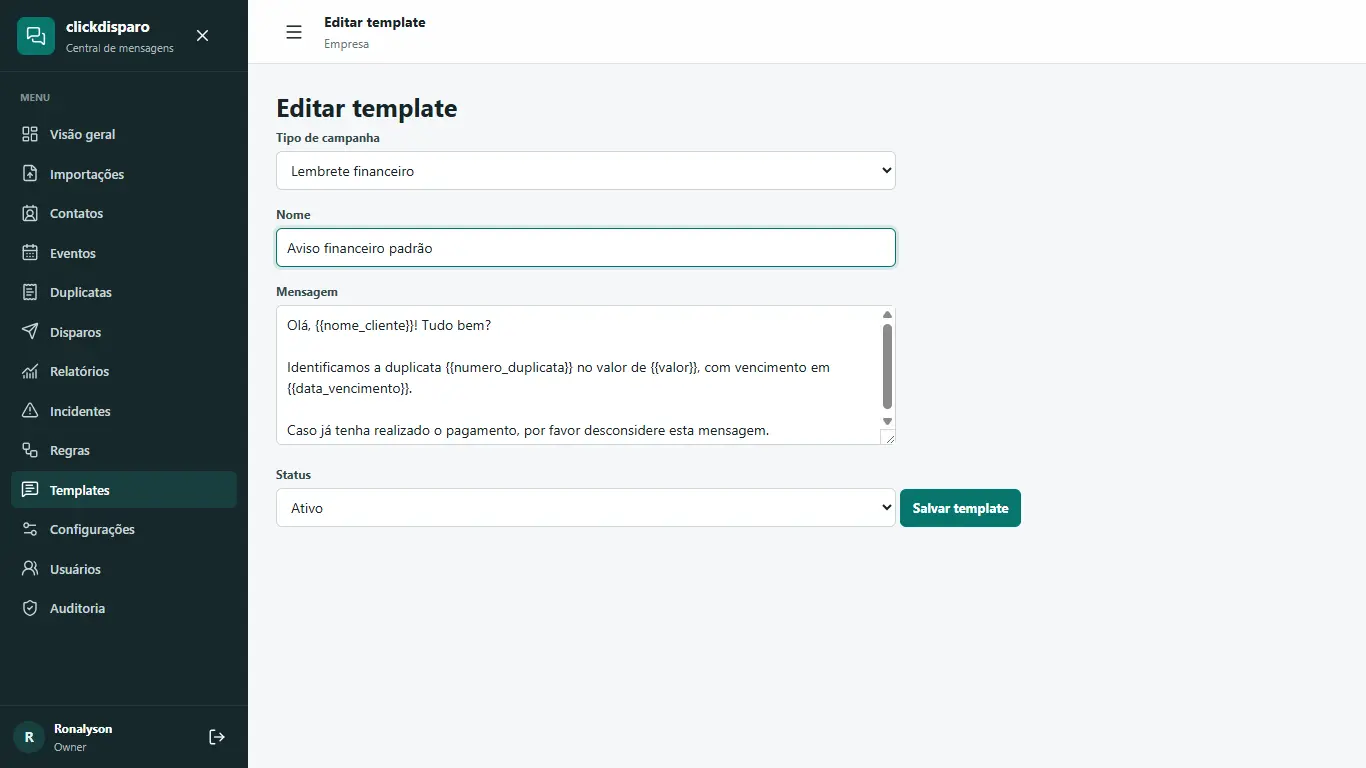This screenshot has height=768, width=1366.
Task: Click the logout icon beside Ronalyson
Action: 217,737
